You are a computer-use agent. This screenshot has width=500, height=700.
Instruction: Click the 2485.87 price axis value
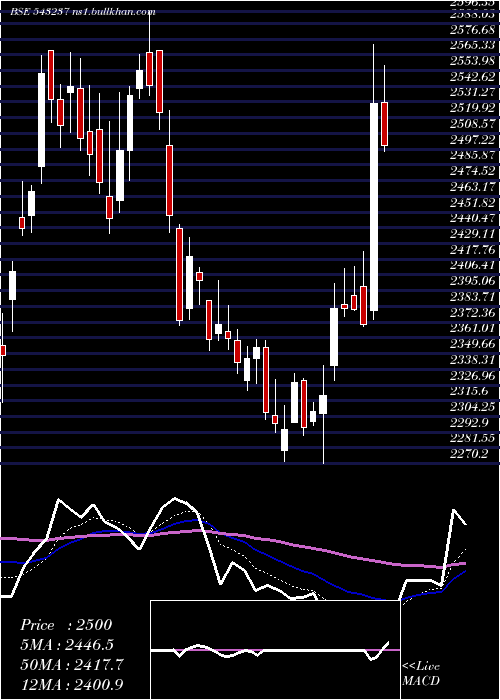(474, 155)
